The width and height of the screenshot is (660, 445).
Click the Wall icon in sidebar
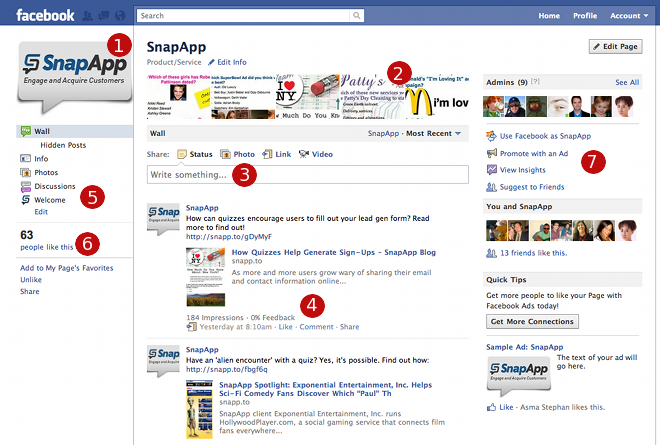click(26, 131)
